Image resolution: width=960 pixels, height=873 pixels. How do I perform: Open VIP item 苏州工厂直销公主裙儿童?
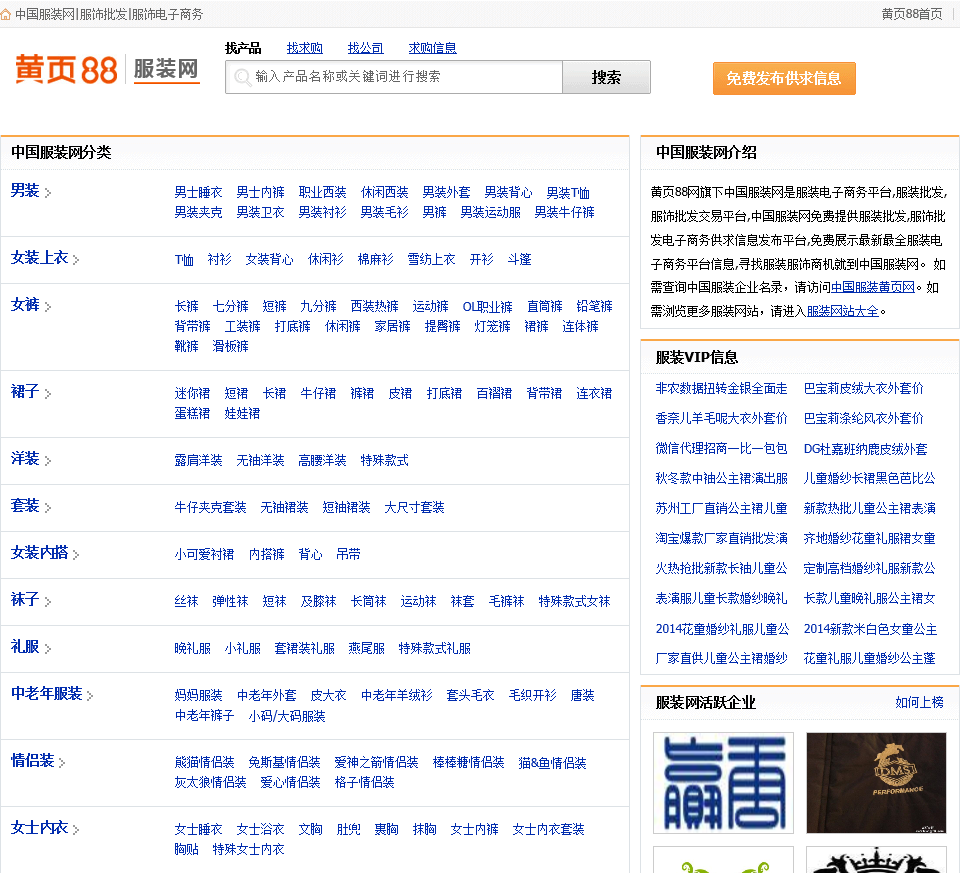click(x=721, y=508)
